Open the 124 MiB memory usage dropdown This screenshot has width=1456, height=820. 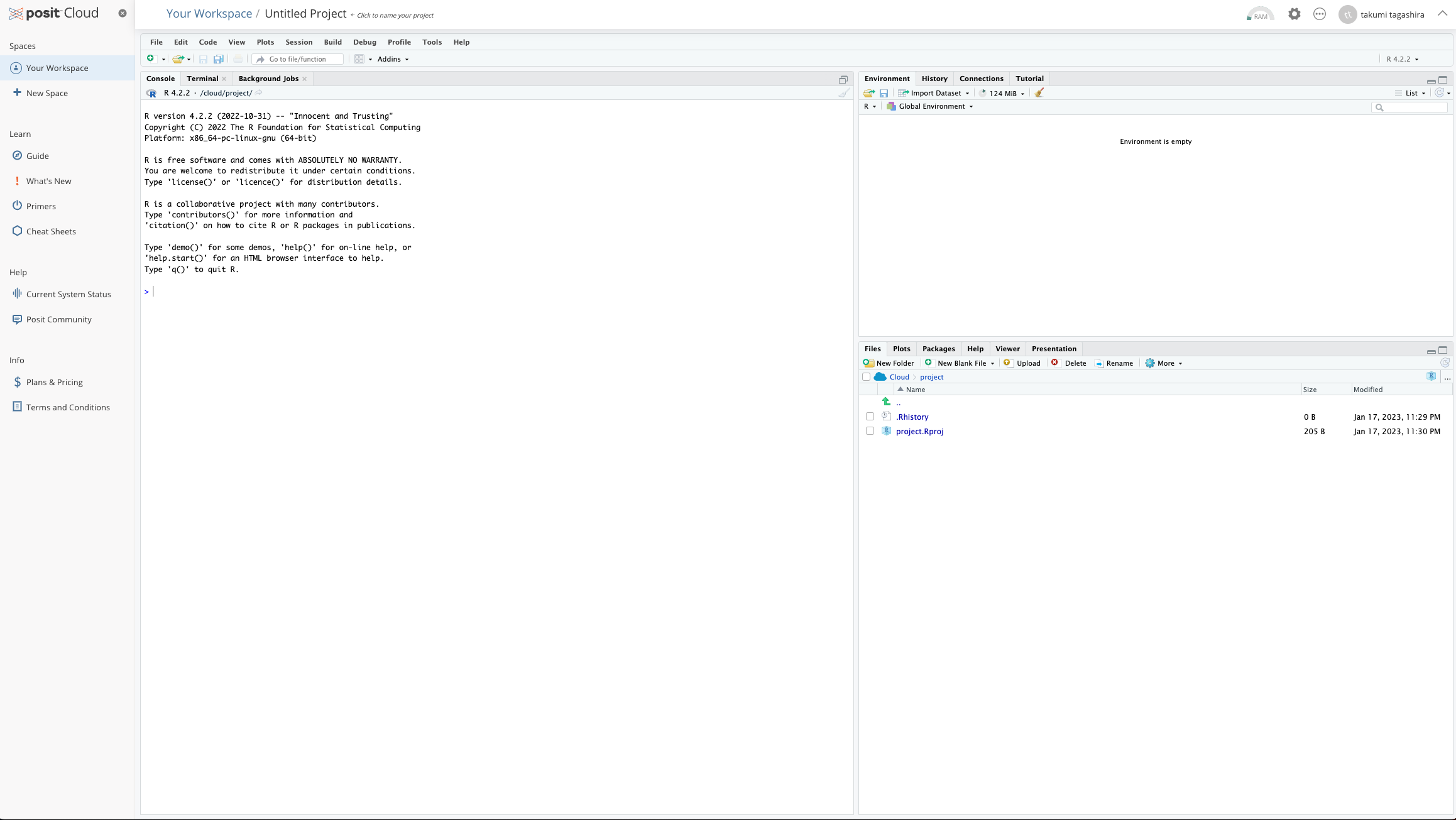point(1002,93)
